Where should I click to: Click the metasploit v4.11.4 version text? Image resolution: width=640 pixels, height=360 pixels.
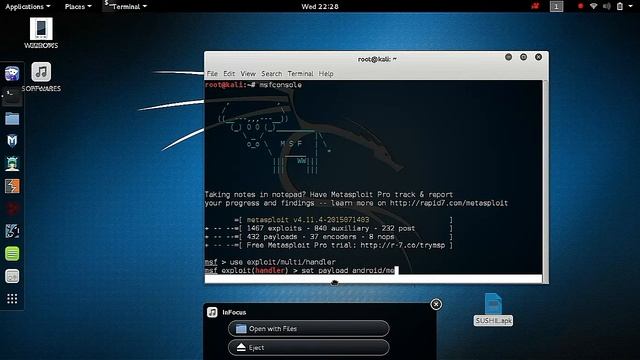pos(308,220)
